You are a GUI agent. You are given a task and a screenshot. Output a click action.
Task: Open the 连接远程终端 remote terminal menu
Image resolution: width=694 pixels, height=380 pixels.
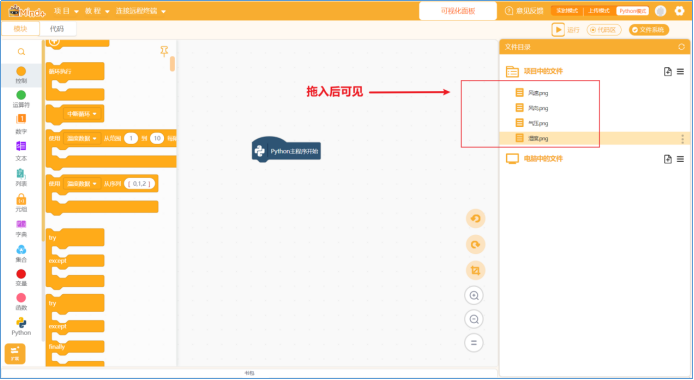coord(141,11)
